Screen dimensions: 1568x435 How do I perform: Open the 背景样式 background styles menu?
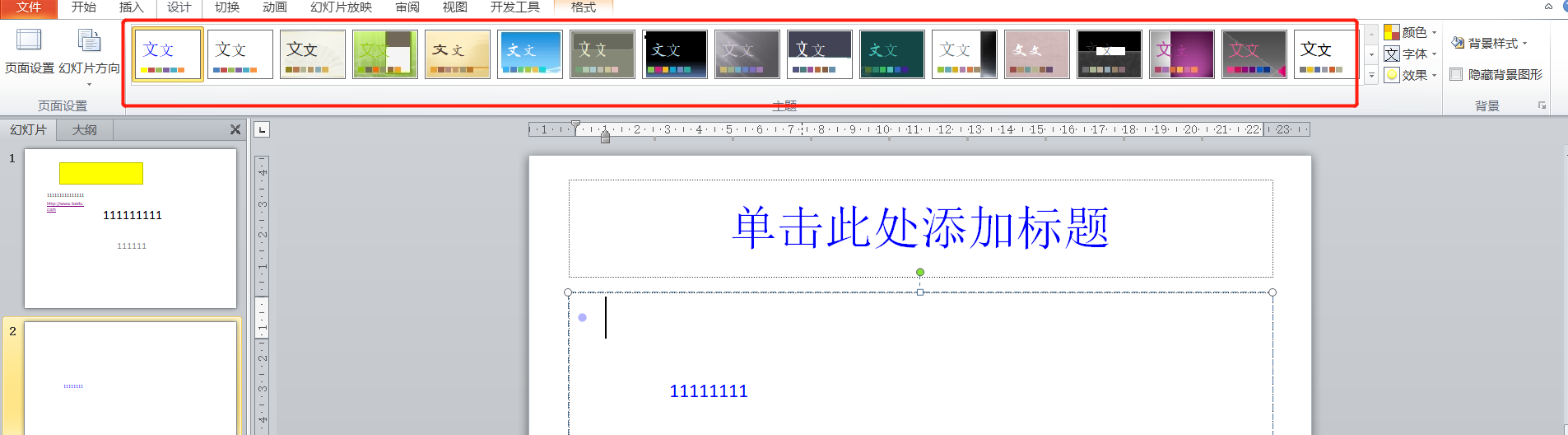[1489, 43]
